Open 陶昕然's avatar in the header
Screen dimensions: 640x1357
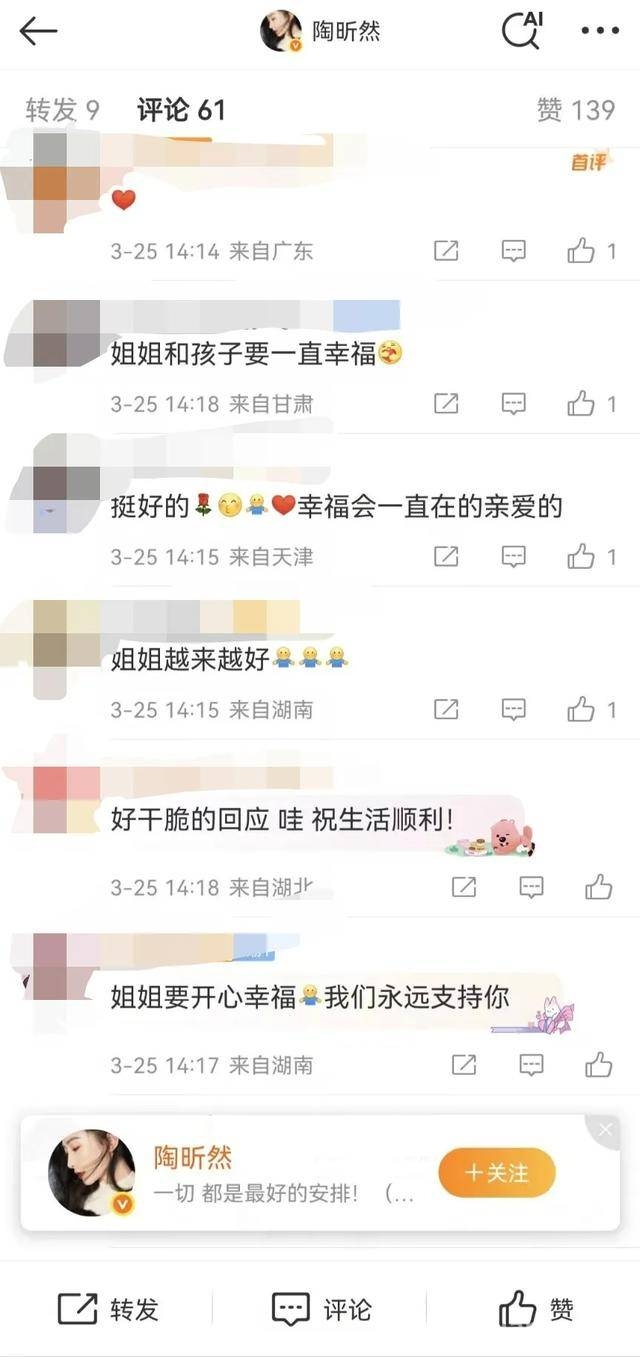click(x=281, y=31)
